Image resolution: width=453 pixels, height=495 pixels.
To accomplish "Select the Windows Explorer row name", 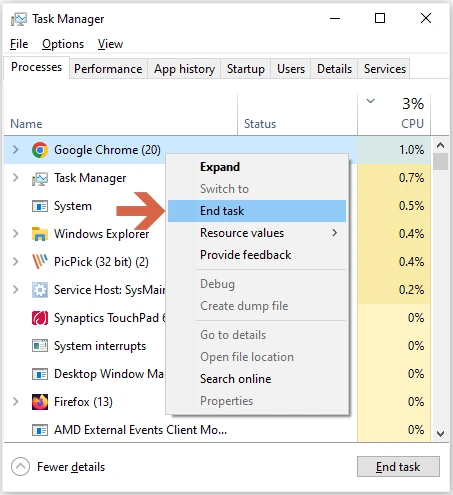I will (102, 234).
